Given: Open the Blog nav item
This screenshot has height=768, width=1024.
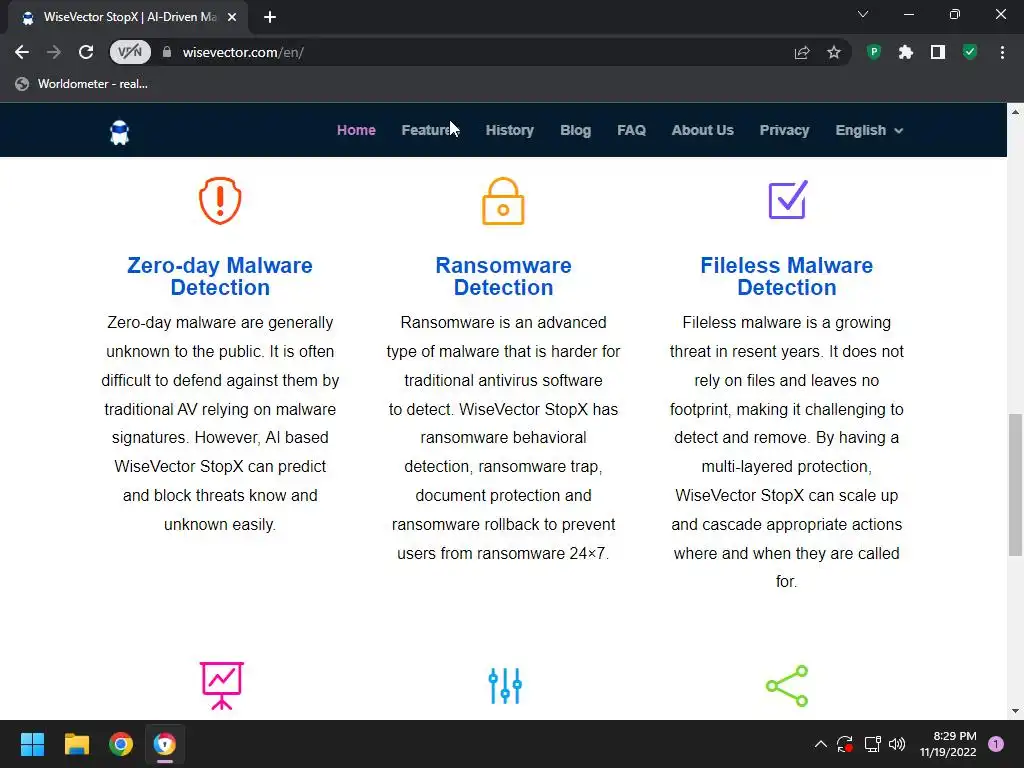Looking at the screenshot, I should (575, 130).
